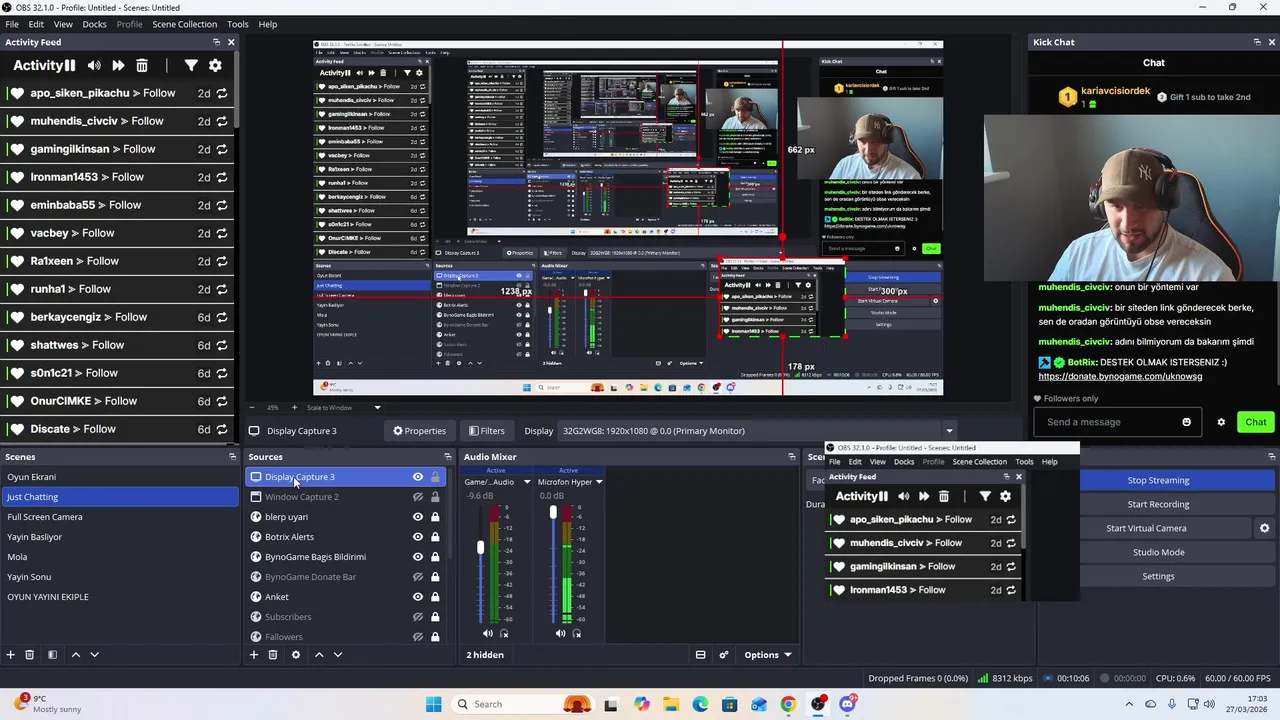Open Advanced Audio Properties gears icon
Viewport: 1280px width, 720px height.
click(x=724, y=655)
